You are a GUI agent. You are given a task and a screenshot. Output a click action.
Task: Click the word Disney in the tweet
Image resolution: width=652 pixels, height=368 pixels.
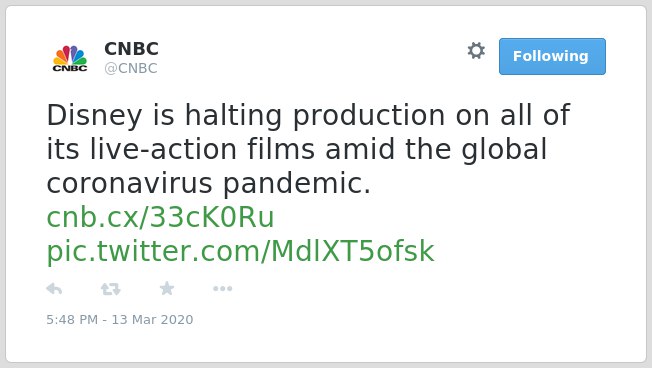coord(94,116)
